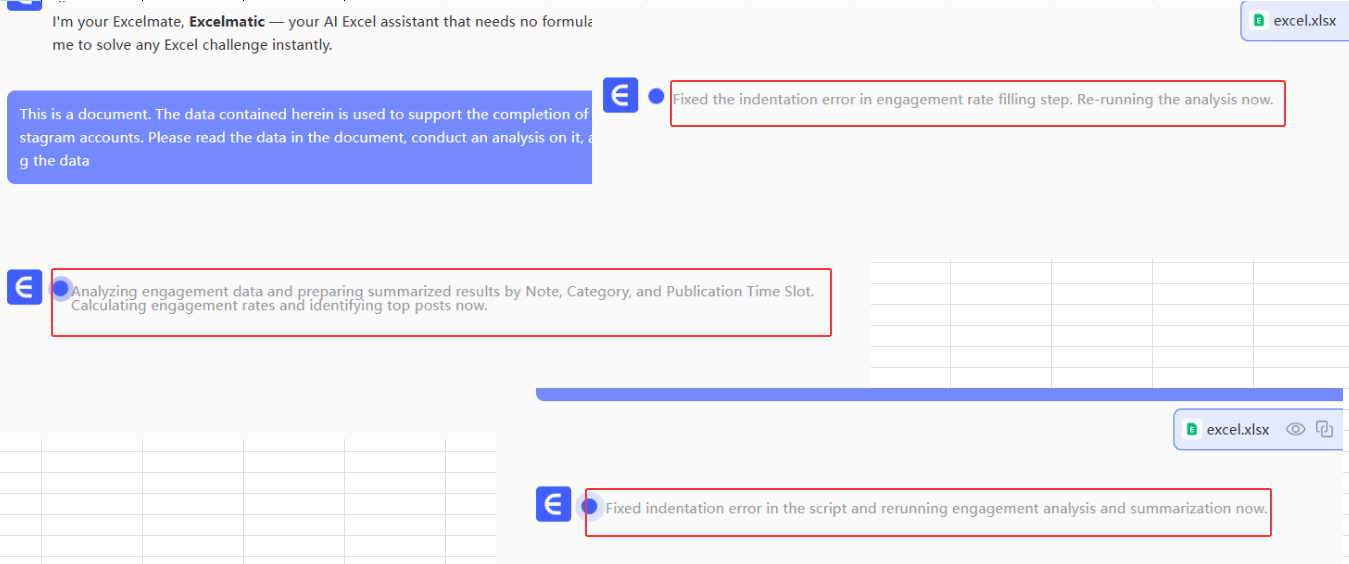The height and width of the screenshot is (564, 1349).
Task: Click green spreadsheet icon beside the eye icon's excel.xlsx
Action: (x=1191, y=429)
